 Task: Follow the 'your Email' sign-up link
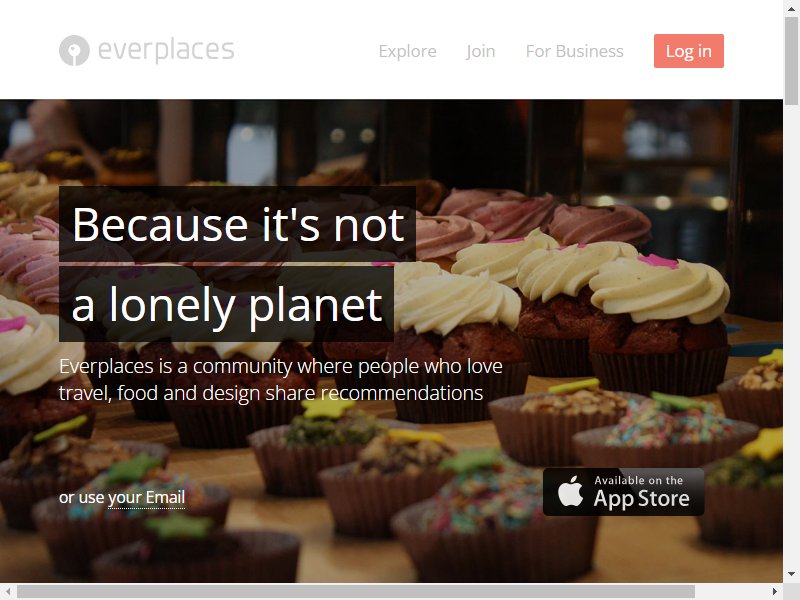(x=146, y=497)
